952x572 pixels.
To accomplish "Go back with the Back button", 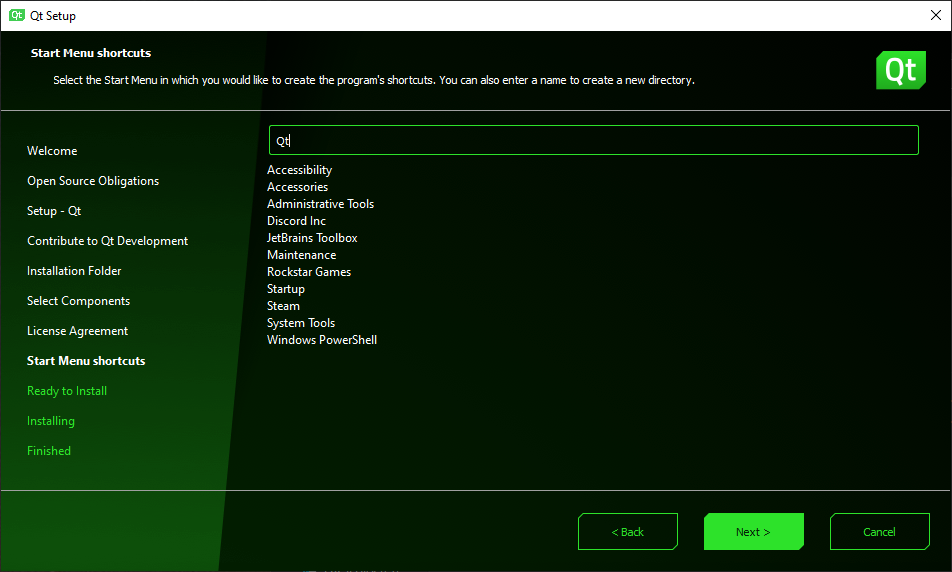I will [x=628, y=531].
